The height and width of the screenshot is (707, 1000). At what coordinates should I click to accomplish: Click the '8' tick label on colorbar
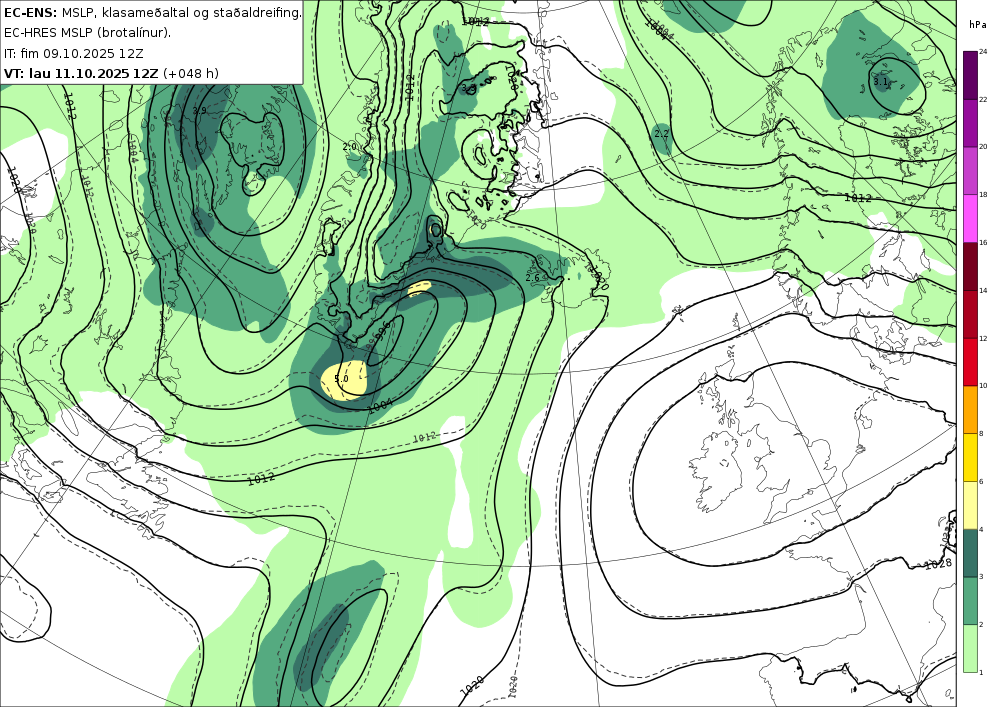click(981, 434)
